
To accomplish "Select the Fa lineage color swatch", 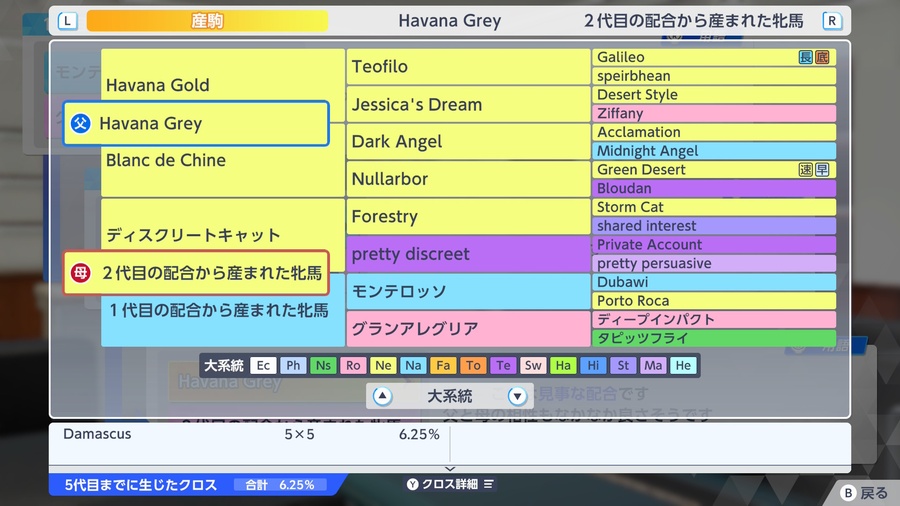I will pyautogui.click(x=443, y=365).
